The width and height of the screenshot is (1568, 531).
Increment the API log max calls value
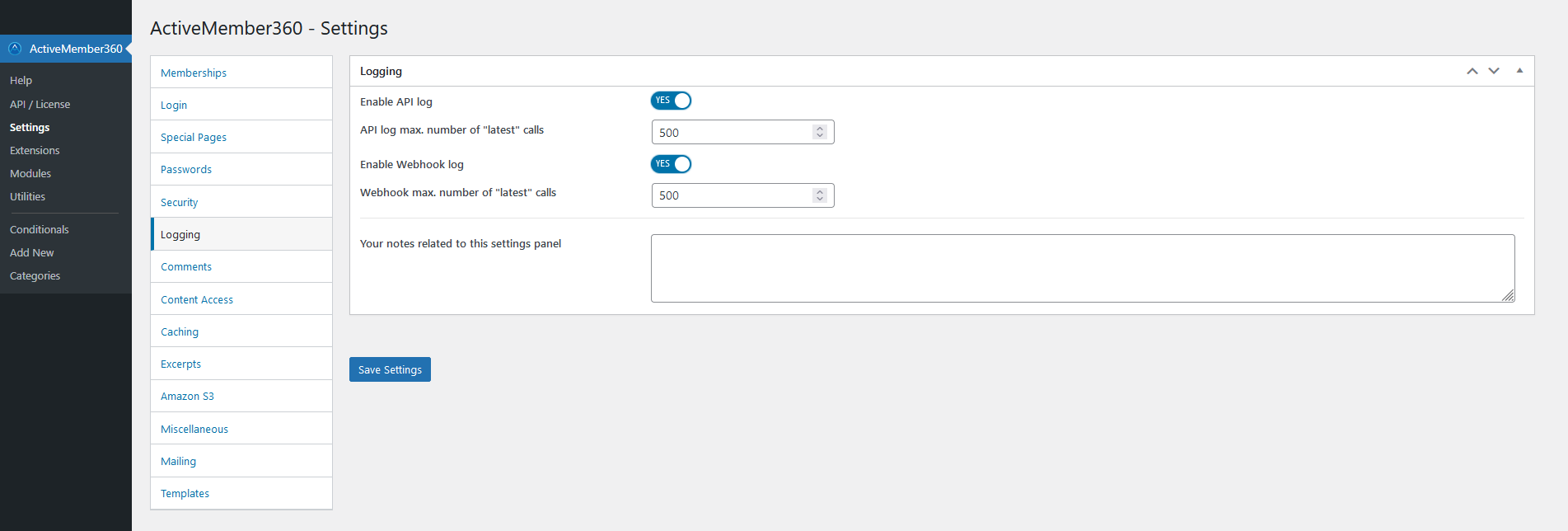coord(819,128)
